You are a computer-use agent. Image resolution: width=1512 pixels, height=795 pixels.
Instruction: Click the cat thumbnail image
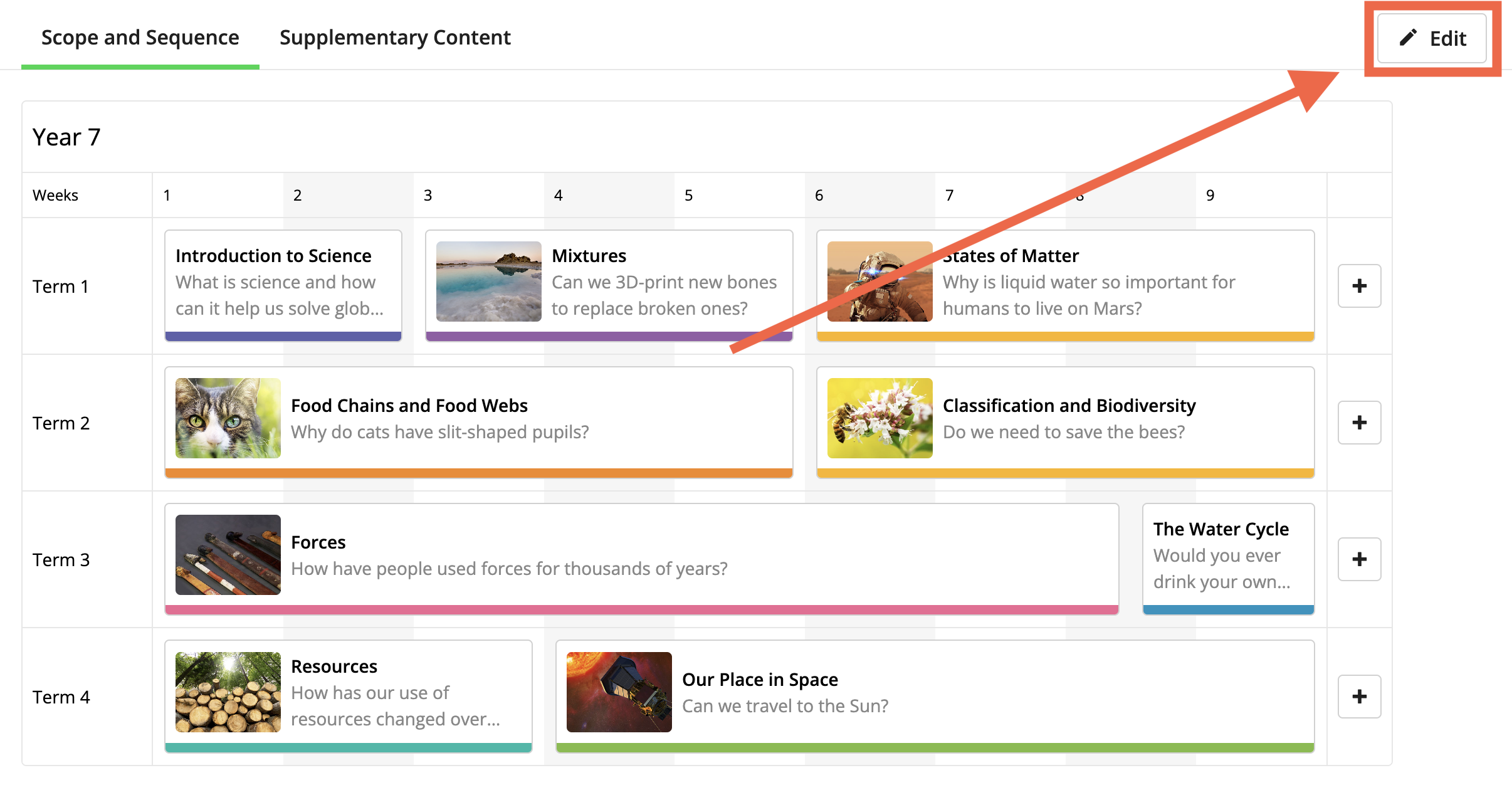click(228, 418)
